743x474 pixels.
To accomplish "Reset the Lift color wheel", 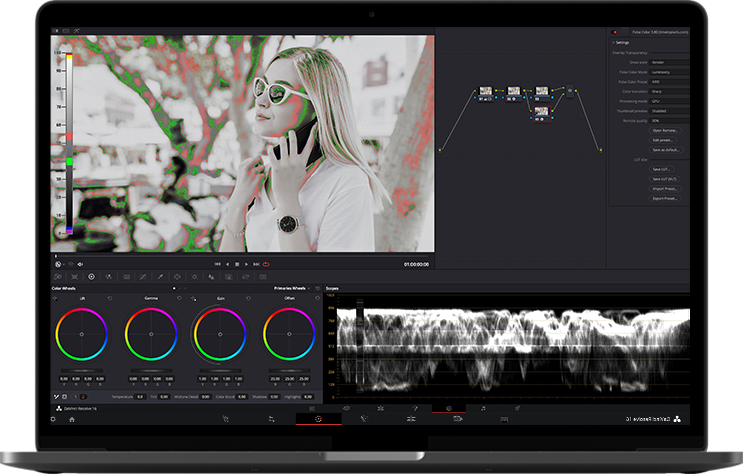I will pos(108,298).
